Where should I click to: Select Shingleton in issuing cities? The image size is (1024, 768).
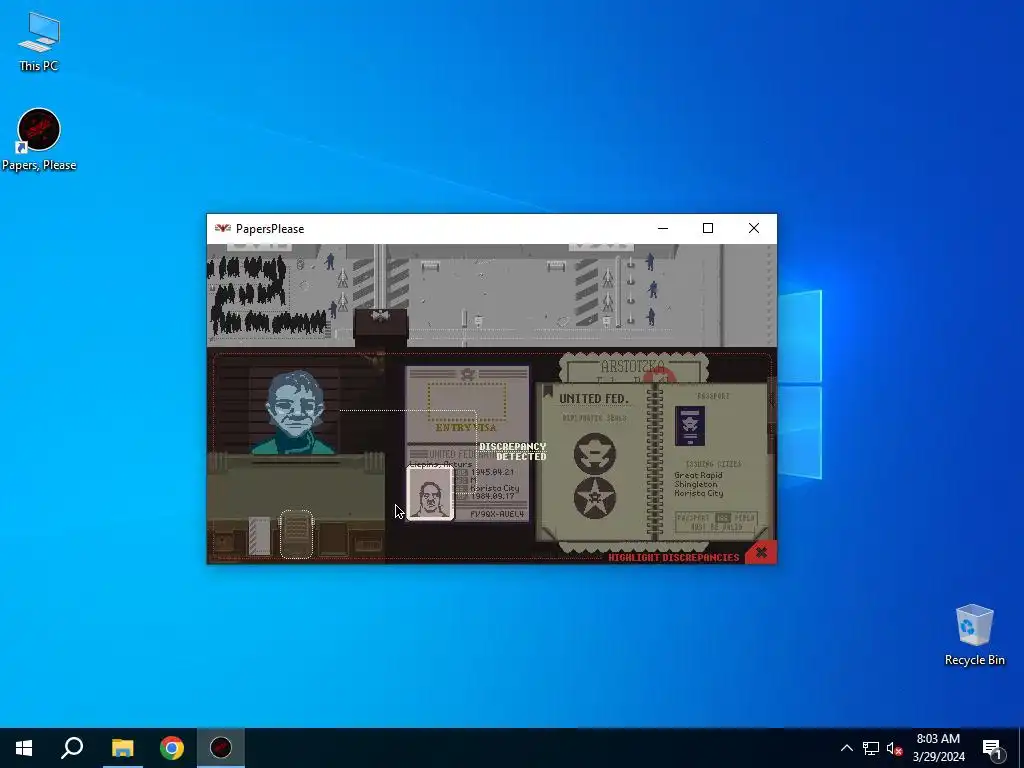[696, 485]
